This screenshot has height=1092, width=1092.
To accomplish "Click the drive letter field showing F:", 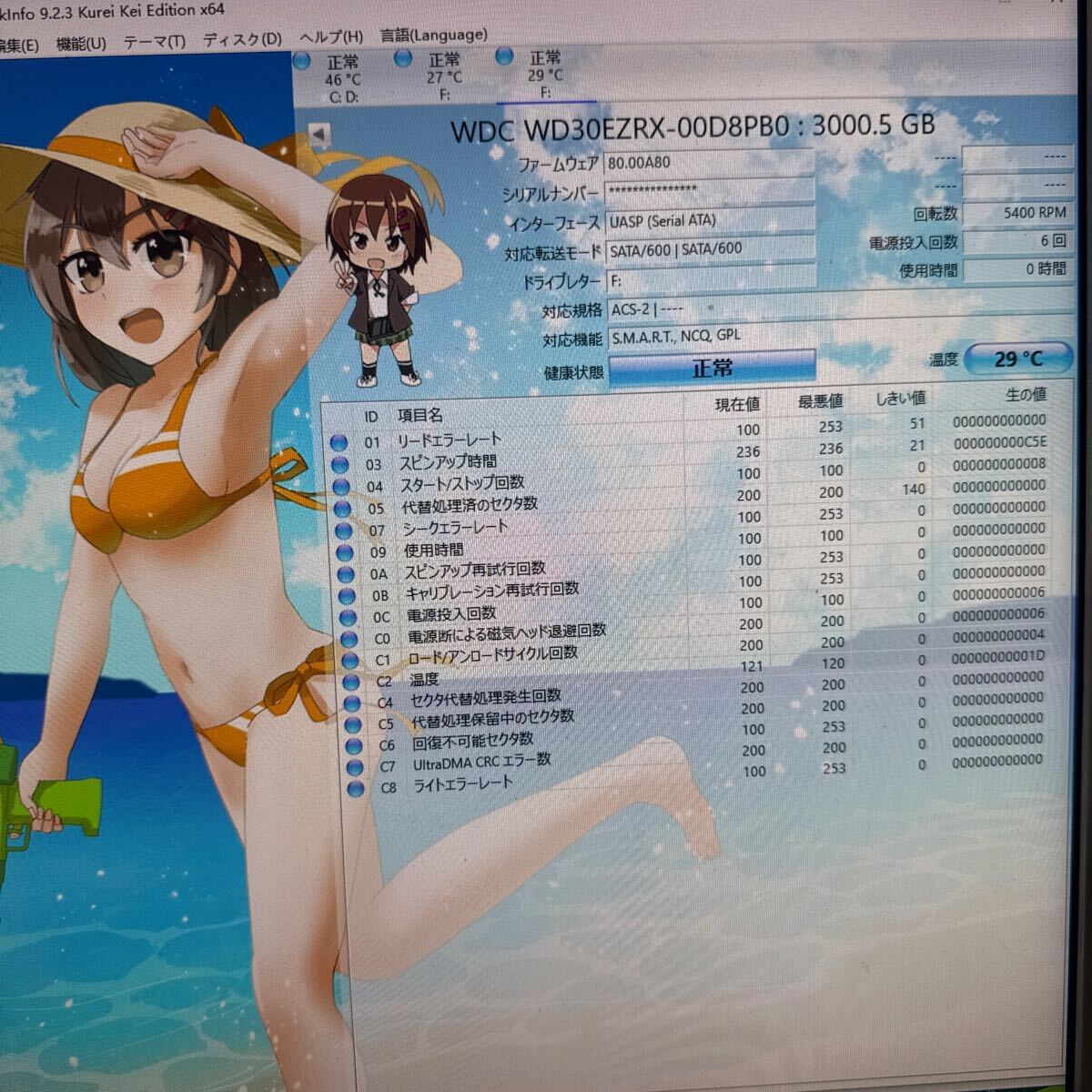I will pos(711,279).
